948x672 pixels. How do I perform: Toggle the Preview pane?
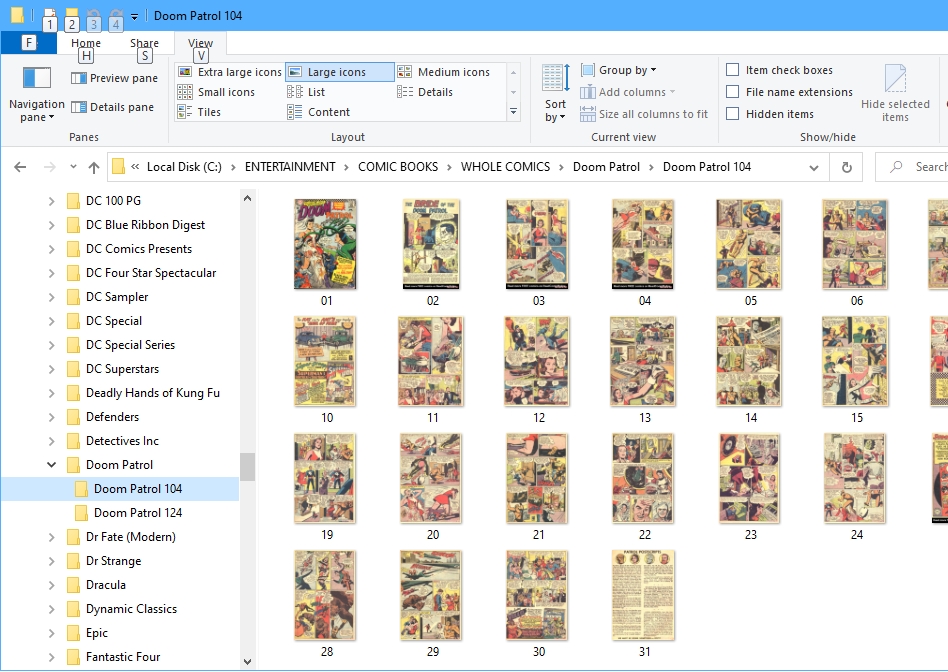[114, 78]
